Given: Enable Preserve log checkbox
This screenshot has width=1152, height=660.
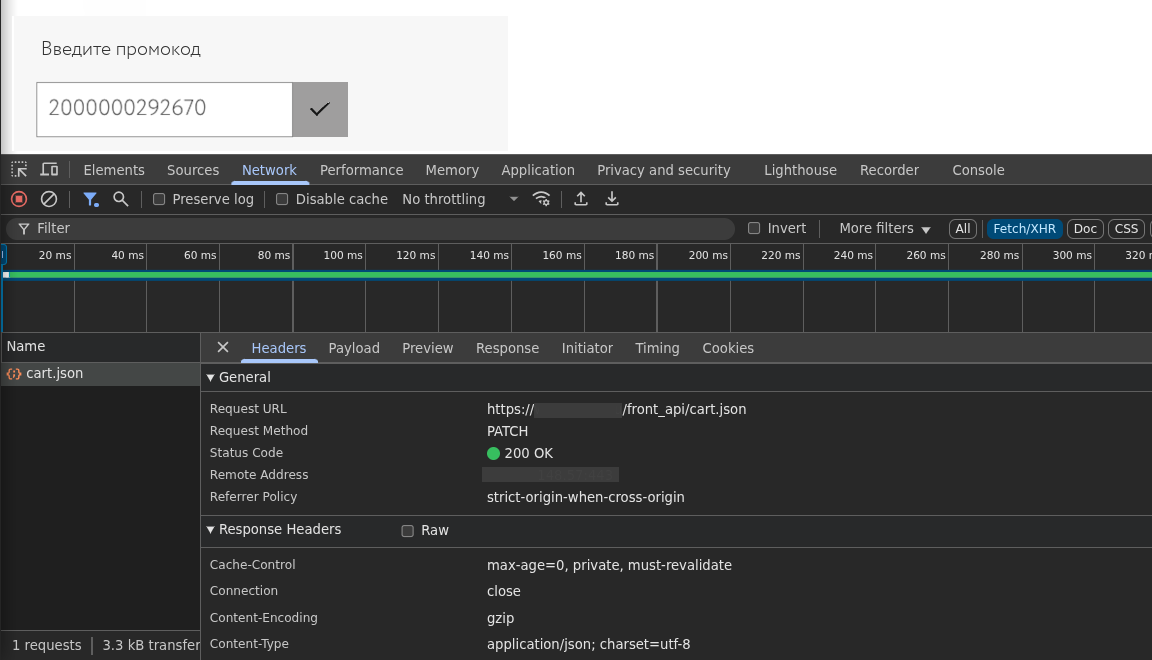Looking at the screenshot, I should 159,199.
